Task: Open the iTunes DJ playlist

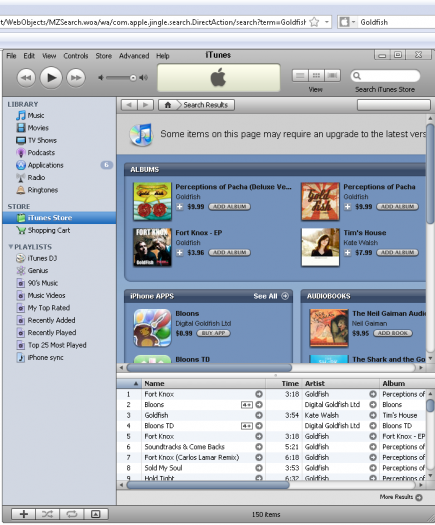Action: click(42, 258)
